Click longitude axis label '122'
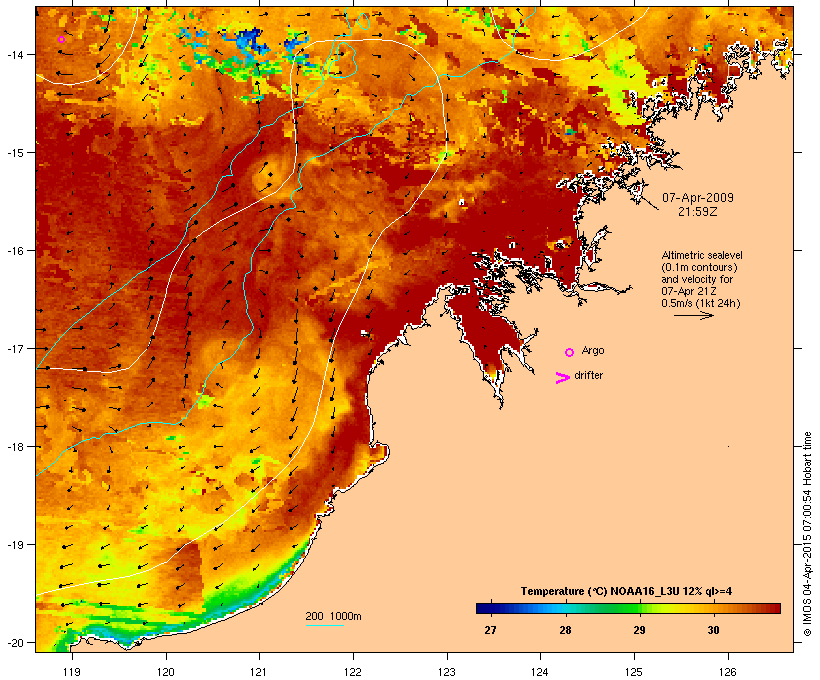 point(353,672)
